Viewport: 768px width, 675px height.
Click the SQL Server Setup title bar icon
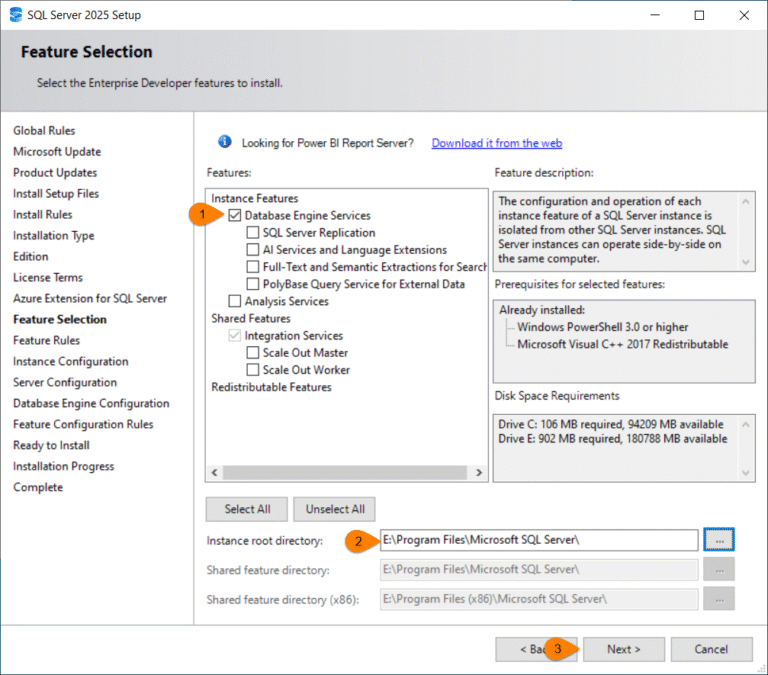pos(16,15)
